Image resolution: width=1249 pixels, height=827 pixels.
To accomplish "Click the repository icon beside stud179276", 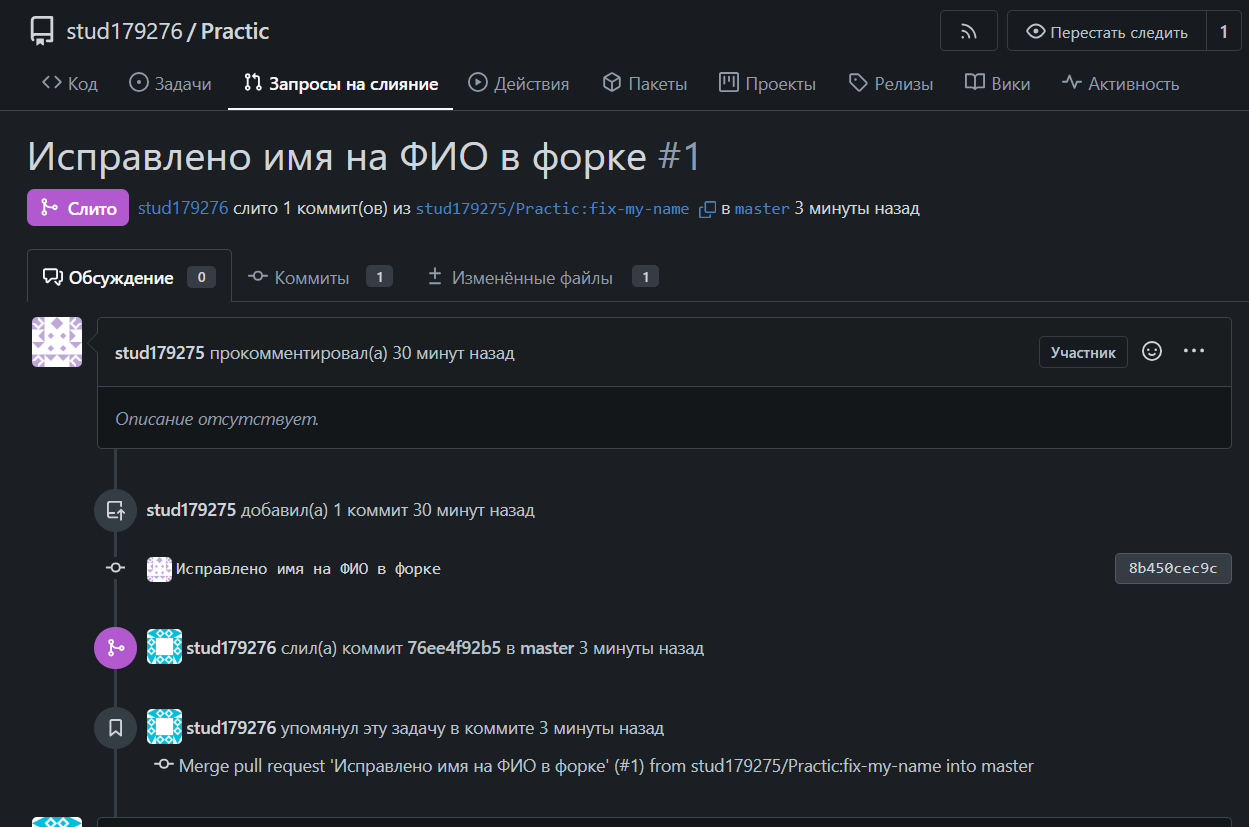I will pyautogui.click(x=42, y=31).
